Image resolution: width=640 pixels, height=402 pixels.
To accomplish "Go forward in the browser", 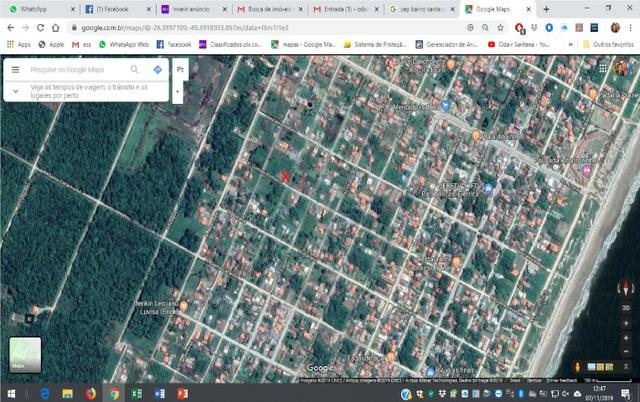I will (25, 28).
